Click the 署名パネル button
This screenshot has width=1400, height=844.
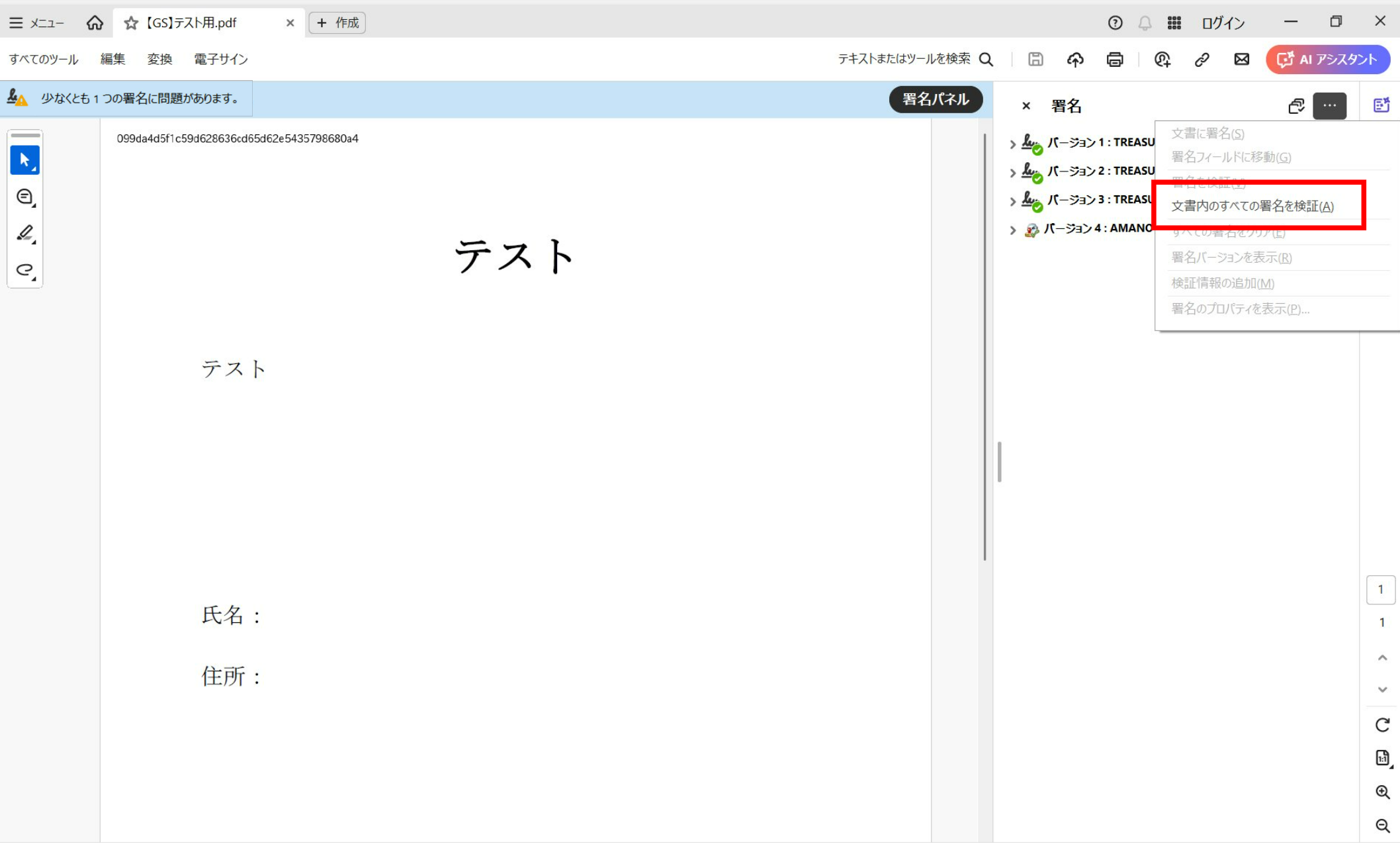click(936, 99)
